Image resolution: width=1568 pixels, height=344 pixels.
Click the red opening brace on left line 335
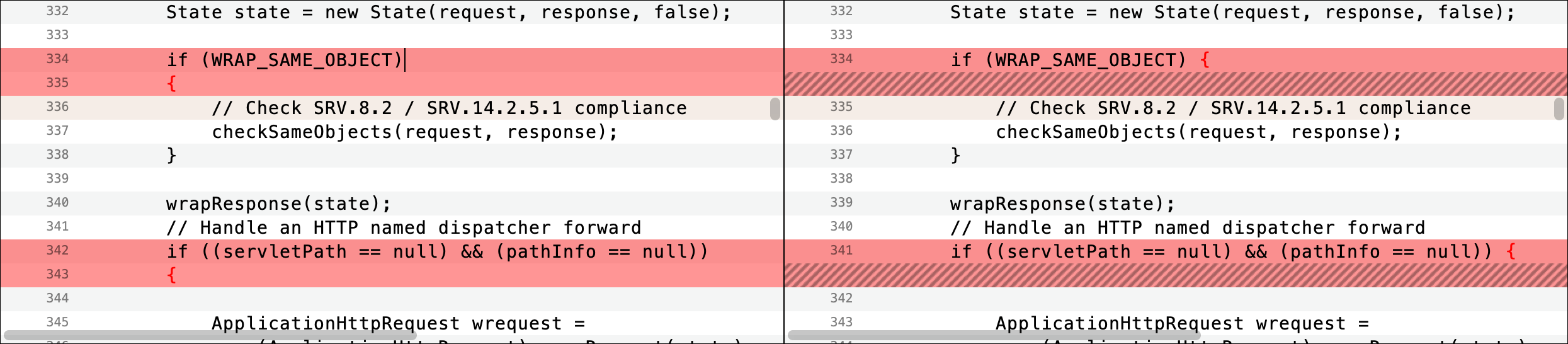coord(171,84)
